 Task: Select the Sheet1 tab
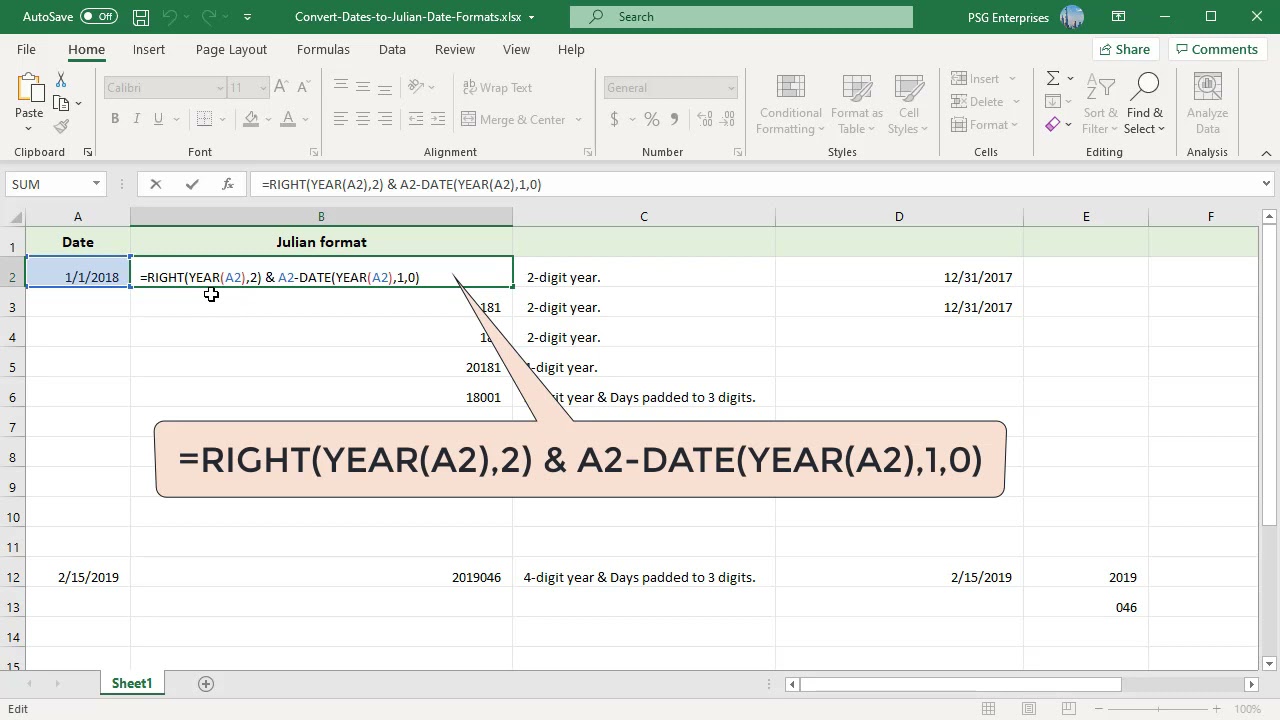coord(132,683)
